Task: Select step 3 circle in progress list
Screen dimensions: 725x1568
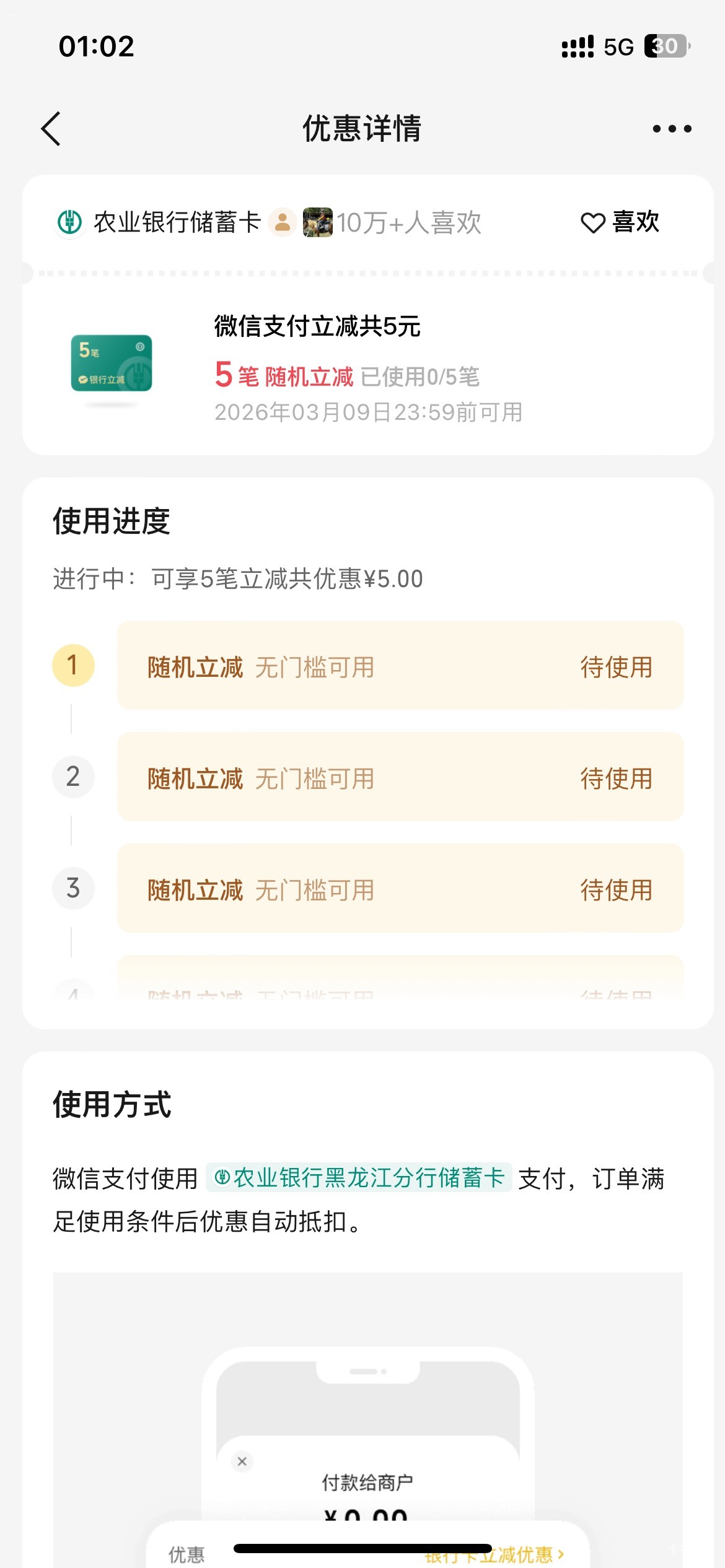Action: click(x=73, y=889)
